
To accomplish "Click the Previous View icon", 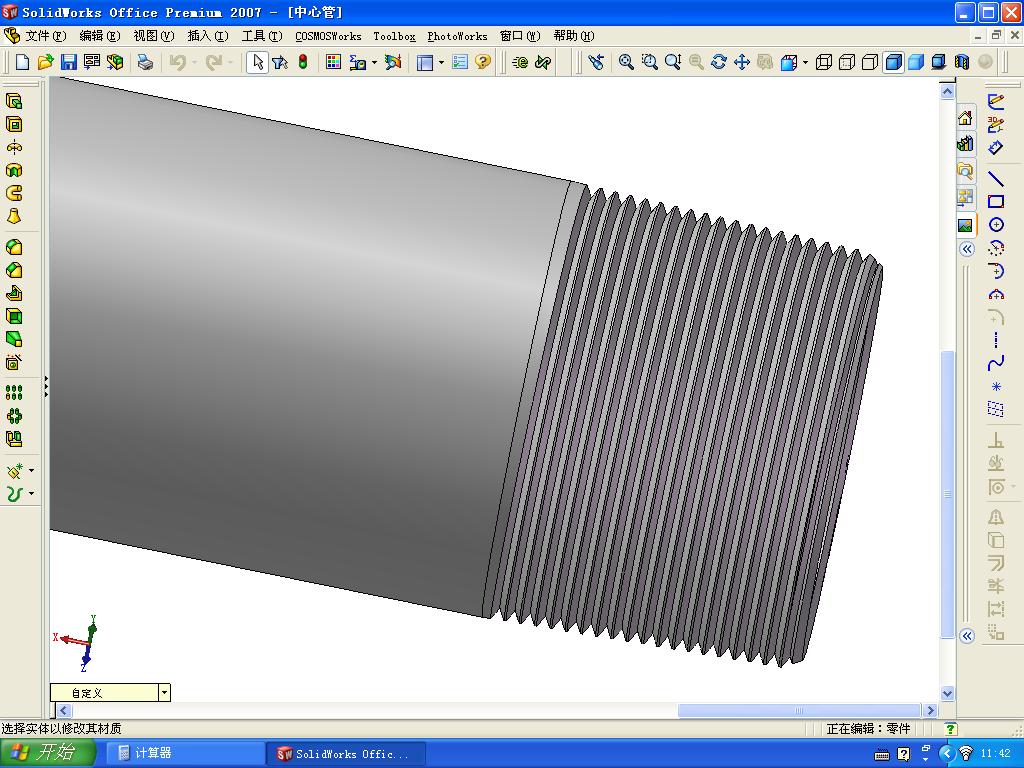I will (x=596, y=62).
